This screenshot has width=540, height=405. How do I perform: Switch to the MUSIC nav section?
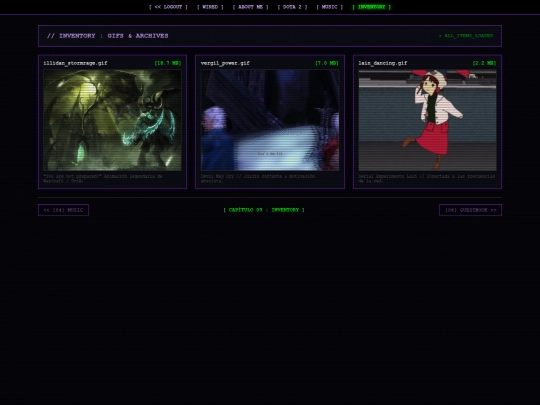330,7
